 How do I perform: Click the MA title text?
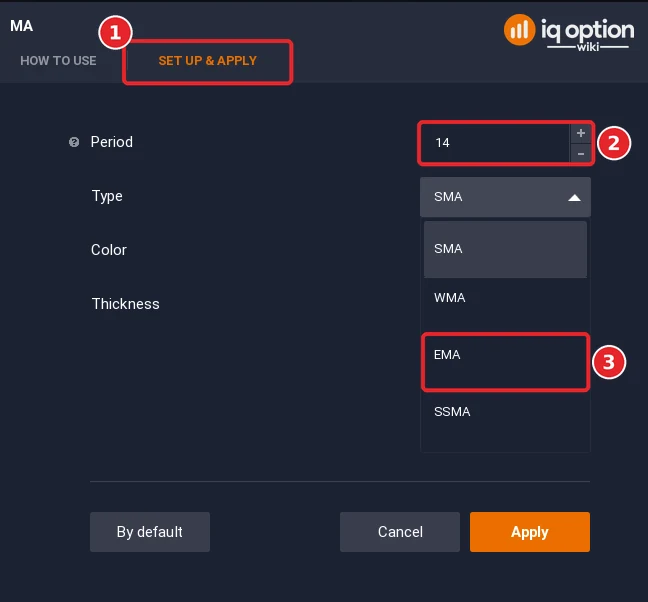point(21,26)
